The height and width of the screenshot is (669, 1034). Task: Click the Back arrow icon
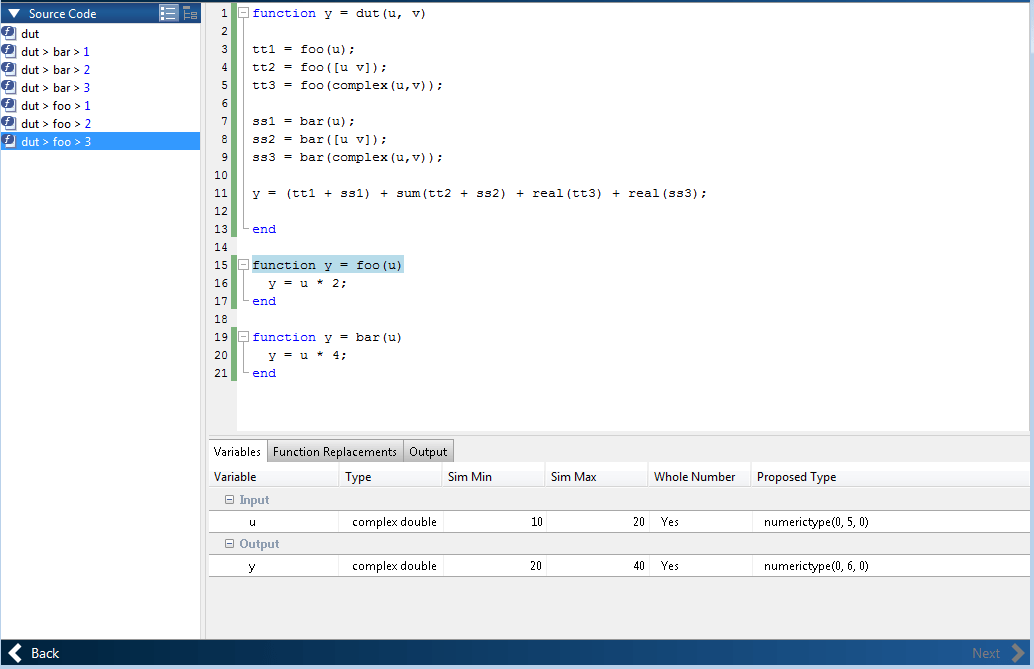tap(15, 653)
